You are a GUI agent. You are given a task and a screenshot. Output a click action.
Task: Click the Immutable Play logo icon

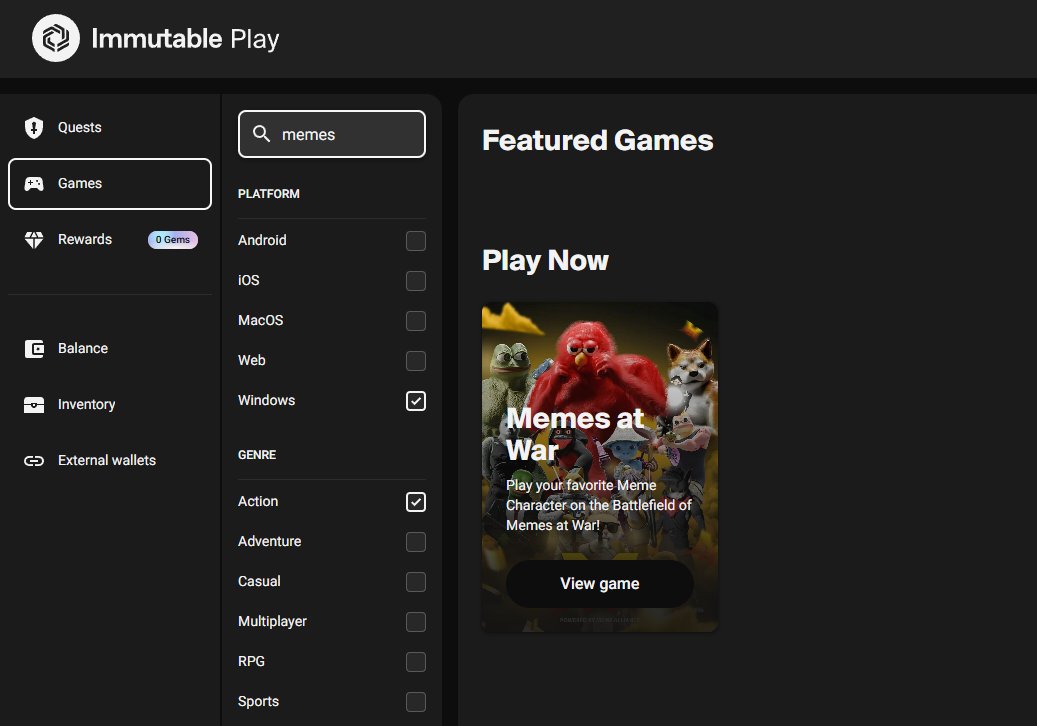point(56,38)
